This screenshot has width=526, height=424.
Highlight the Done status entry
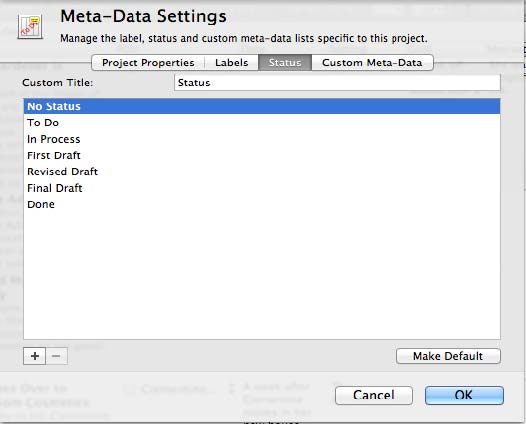tap(262, 204)
